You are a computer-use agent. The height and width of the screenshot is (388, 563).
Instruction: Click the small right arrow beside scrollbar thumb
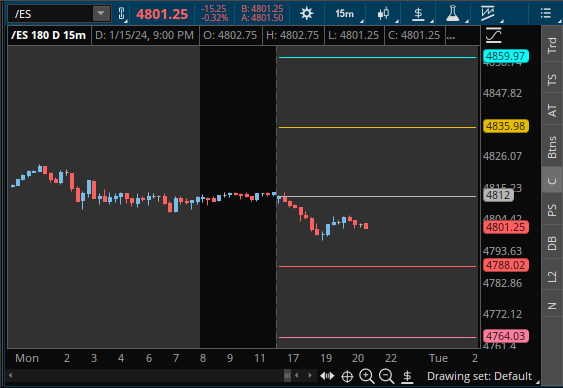pyautogui.click(x=310, y=376)
